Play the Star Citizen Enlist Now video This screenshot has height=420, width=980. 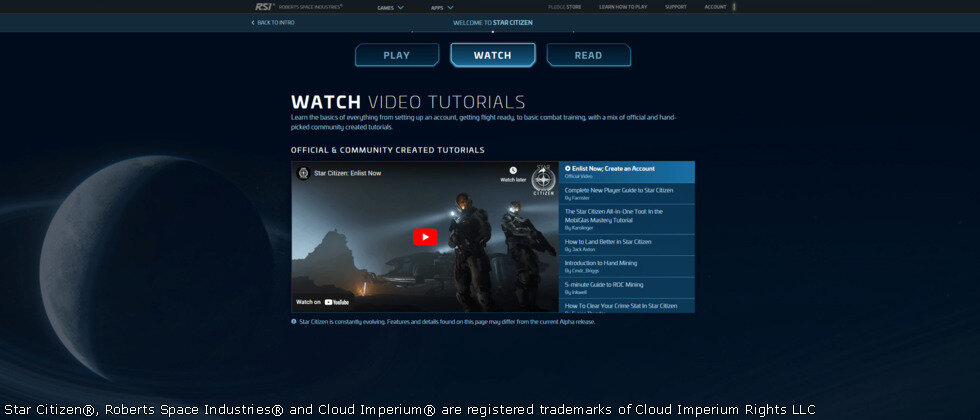pyautogui.click(x=425, y=237)
